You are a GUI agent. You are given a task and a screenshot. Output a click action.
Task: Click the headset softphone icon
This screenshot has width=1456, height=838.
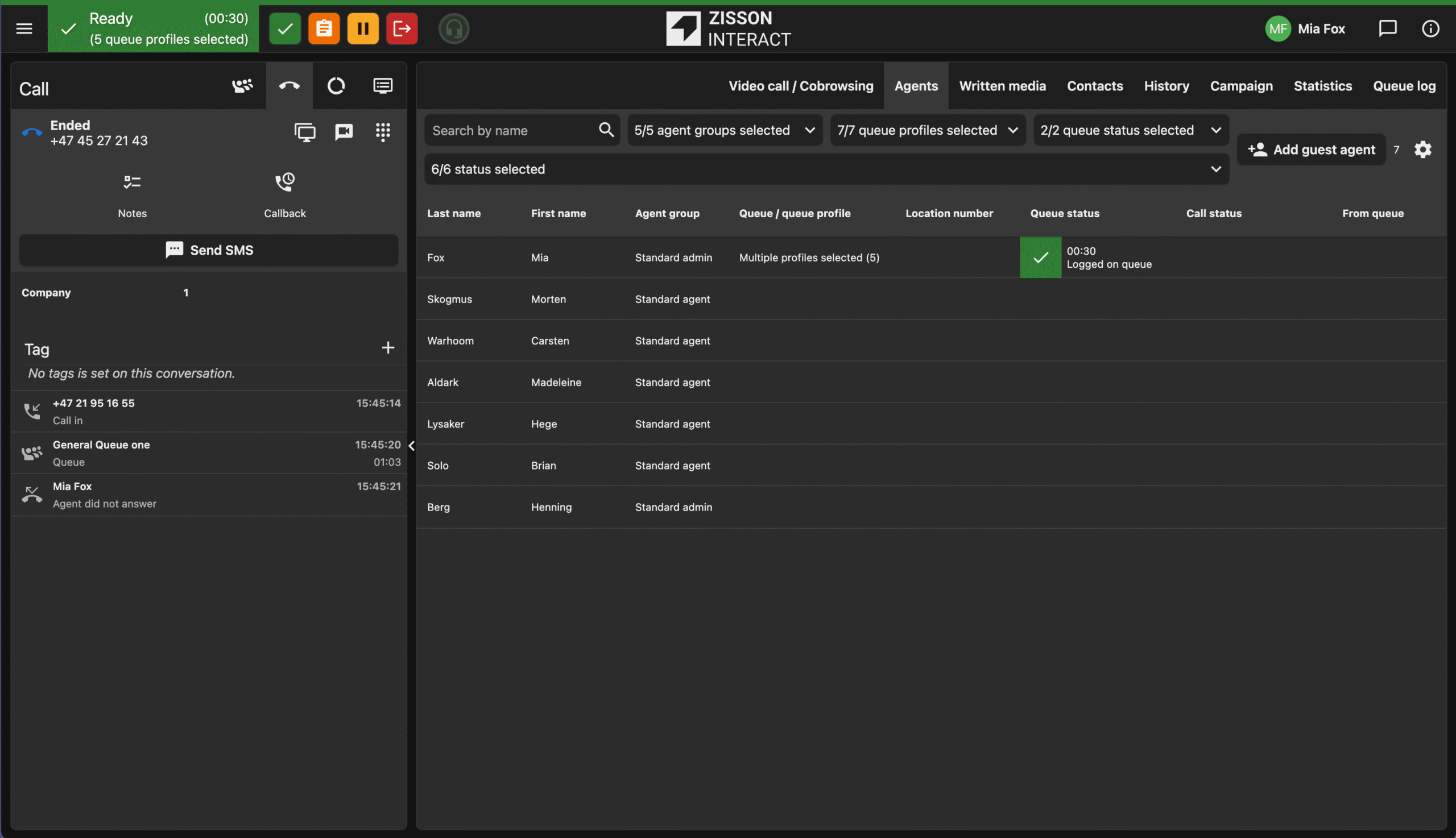(x=454, y=28)
